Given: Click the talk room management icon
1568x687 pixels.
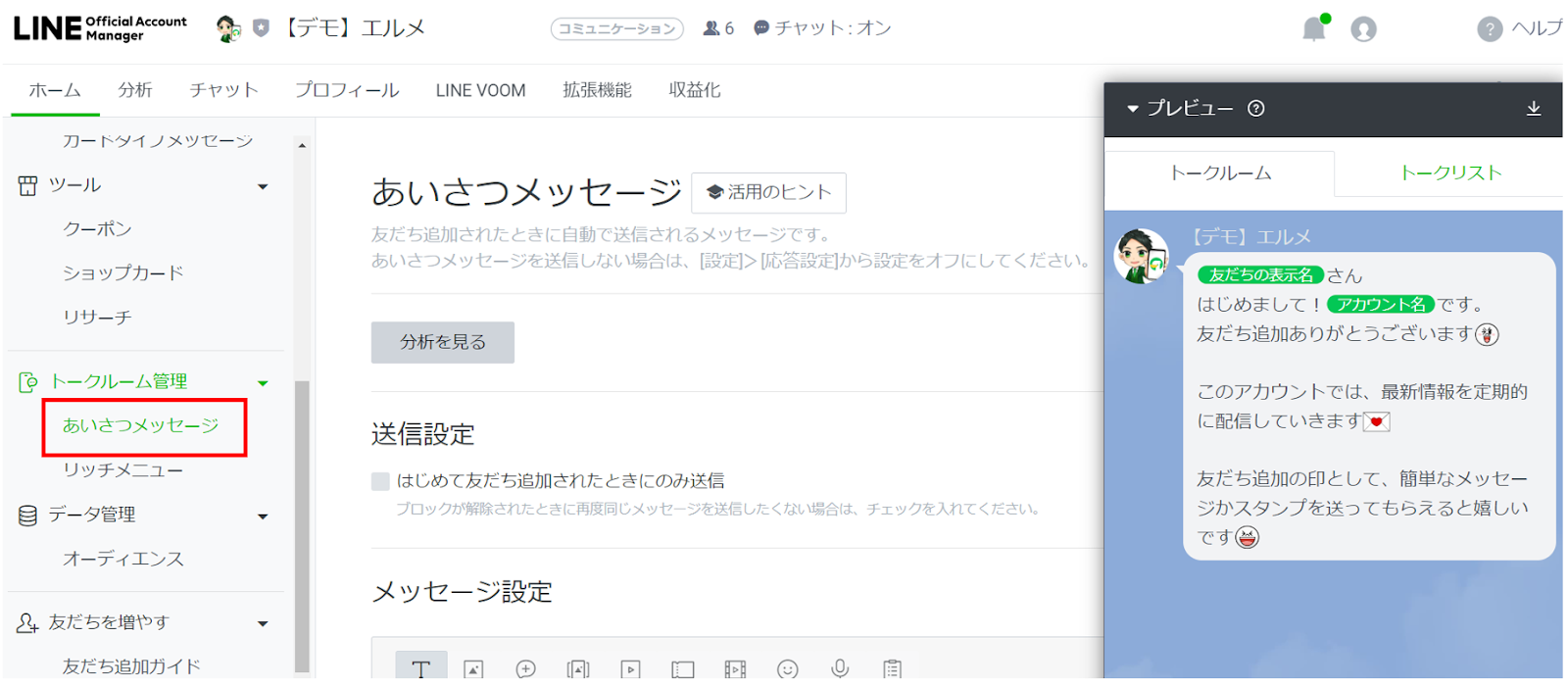Looking at the screenshot, I should pos(27,382).
